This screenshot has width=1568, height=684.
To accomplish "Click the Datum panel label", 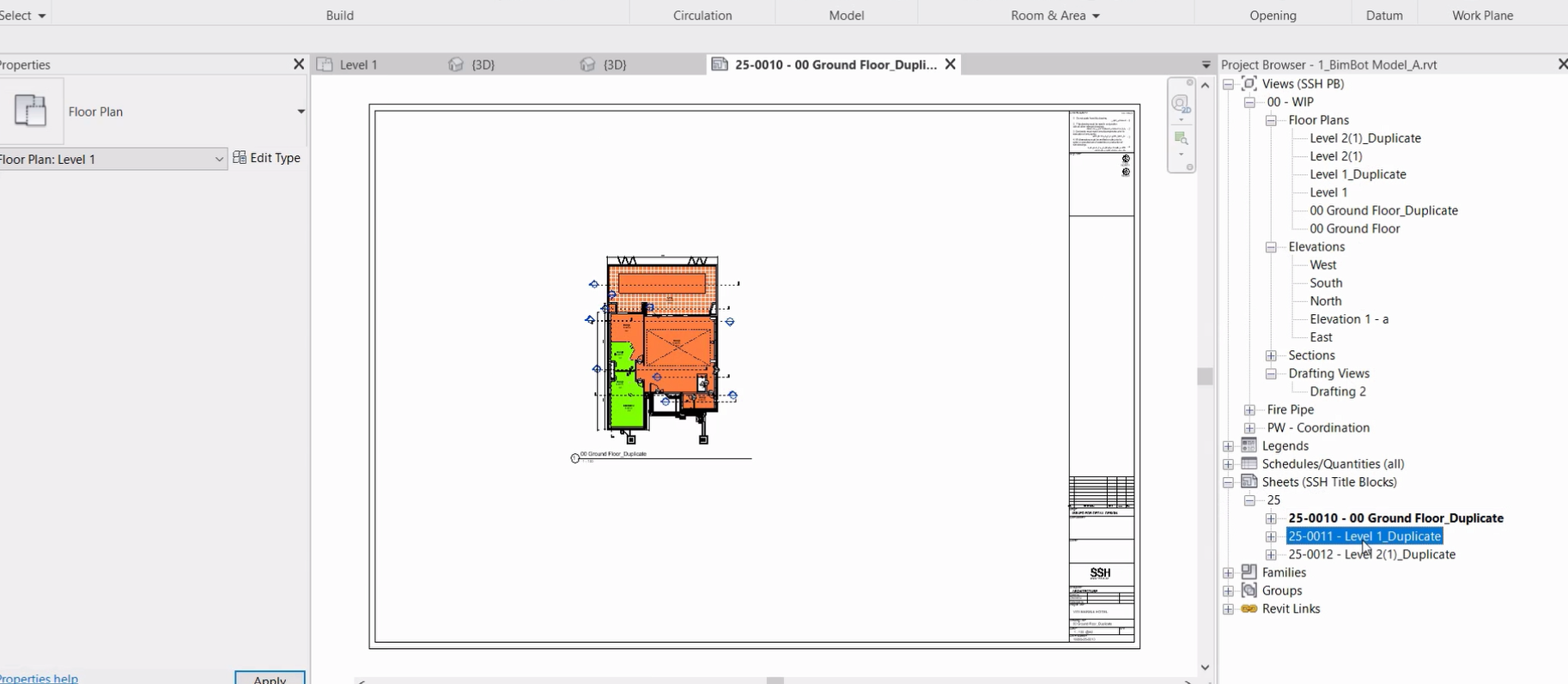I will (1384, 15).
